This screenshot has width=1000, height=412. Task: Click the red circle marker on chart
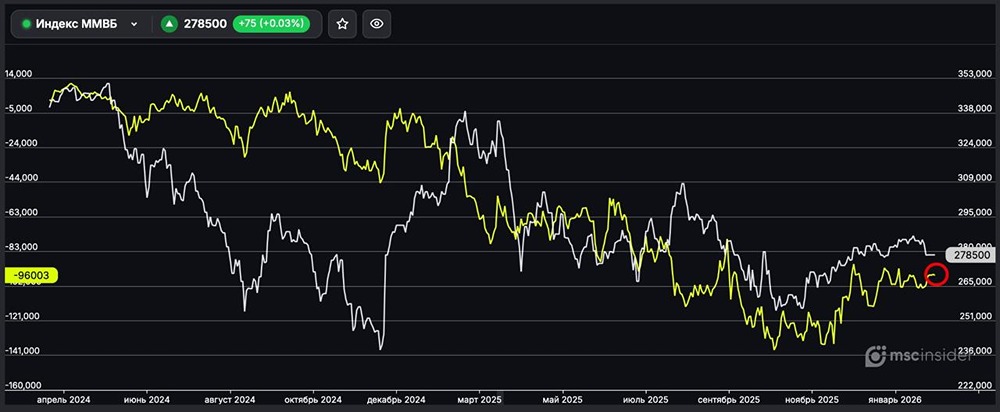pos(937,274)
